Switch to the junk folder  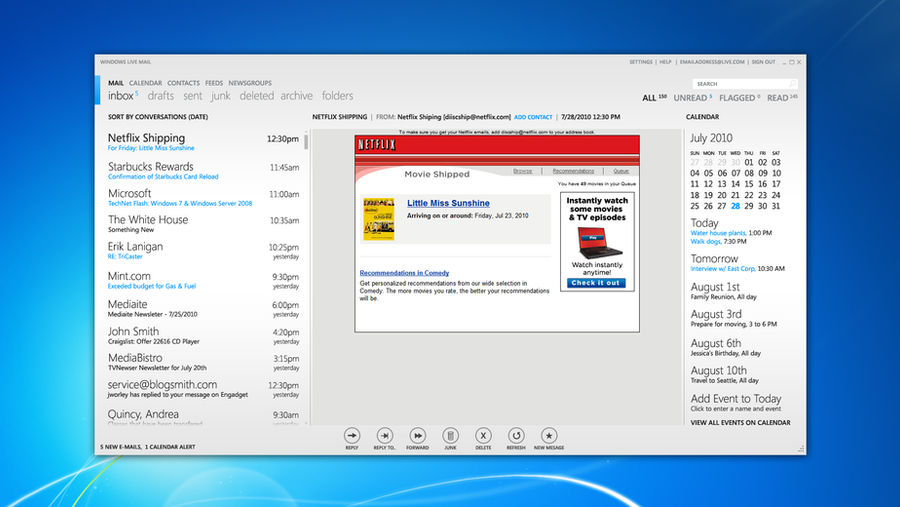221,96
